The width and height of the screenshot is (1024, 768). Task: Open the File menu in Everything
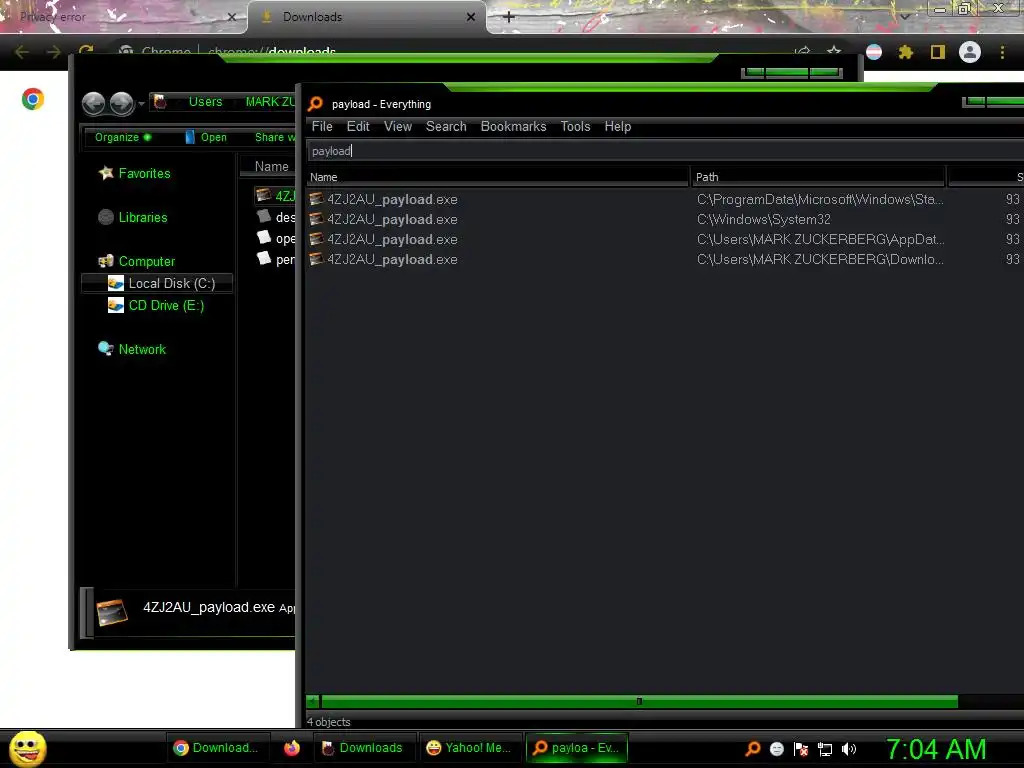tap(322, 127)
